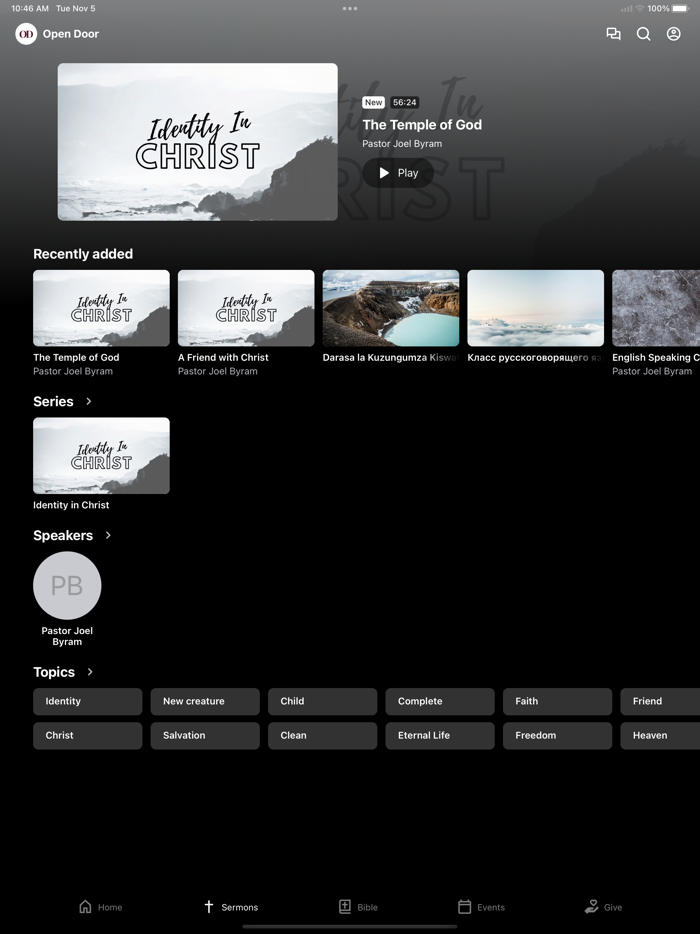This screenshot has width=700, height=934.
Task: Expand the Speakers section chevron
Action: (x=108, y=535)
